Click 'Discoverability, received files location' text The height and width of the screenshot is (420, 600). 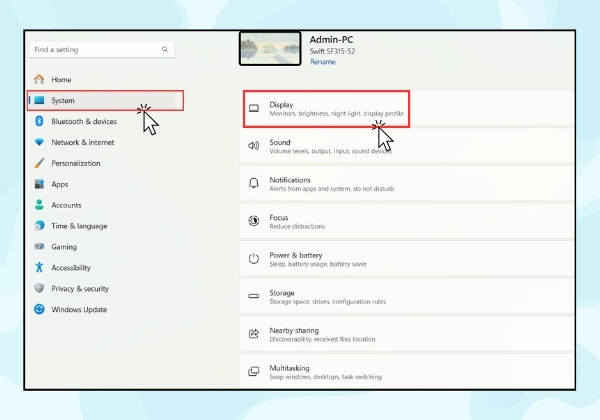point(322,339)
